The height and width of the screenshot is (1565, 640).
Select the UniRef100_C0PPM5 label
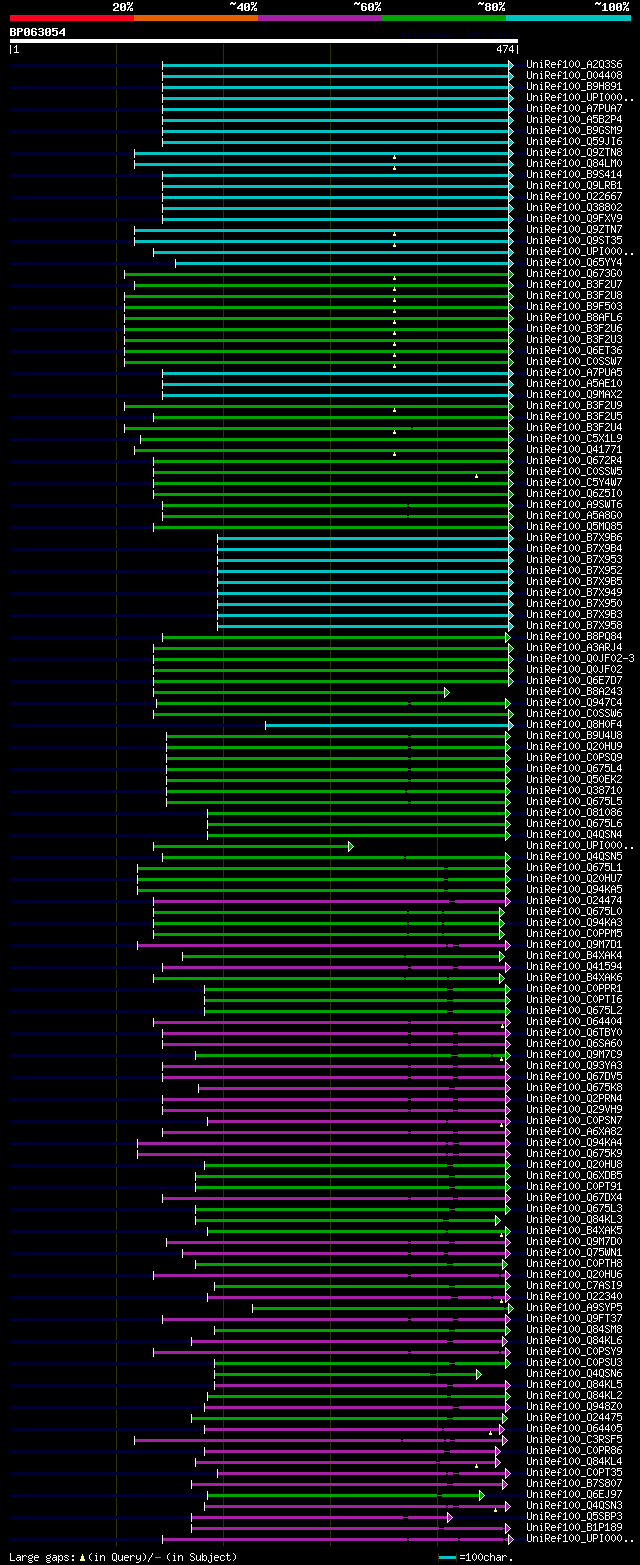pyautogui.click(x=576, y=933)
